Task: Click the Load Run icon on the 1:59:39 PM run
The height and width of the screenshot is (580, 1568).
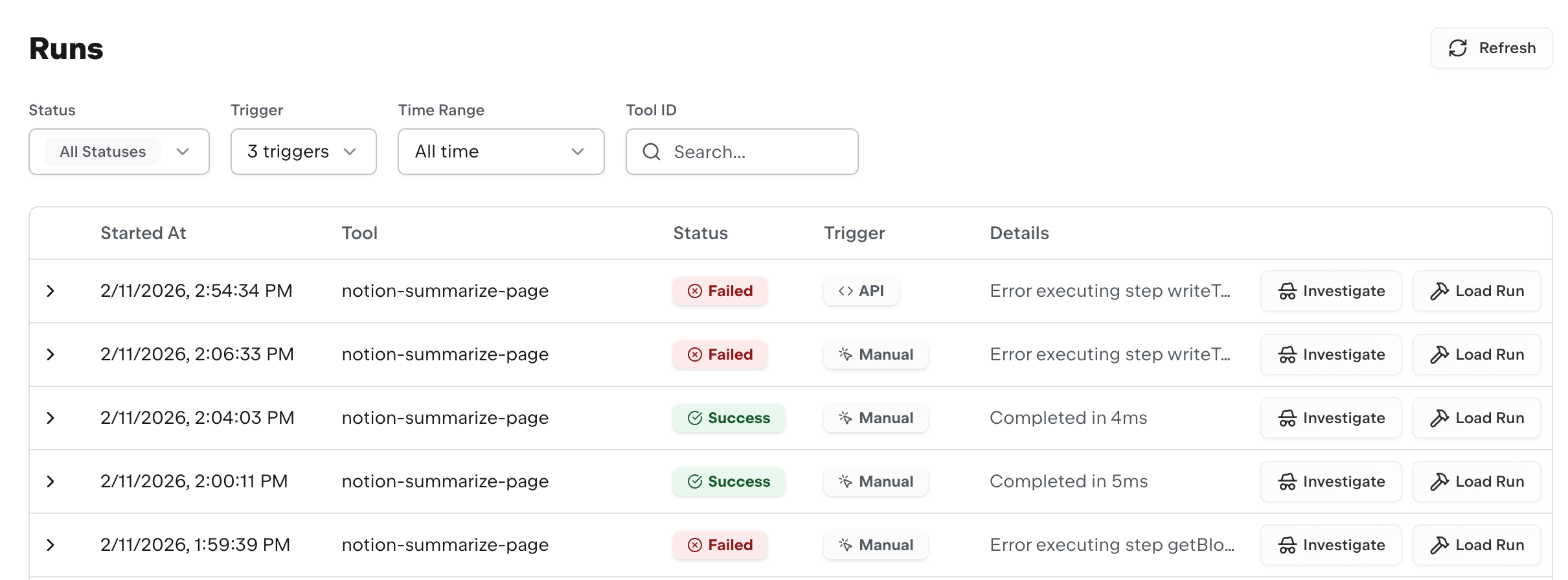Action: (x=1440, y=545)
